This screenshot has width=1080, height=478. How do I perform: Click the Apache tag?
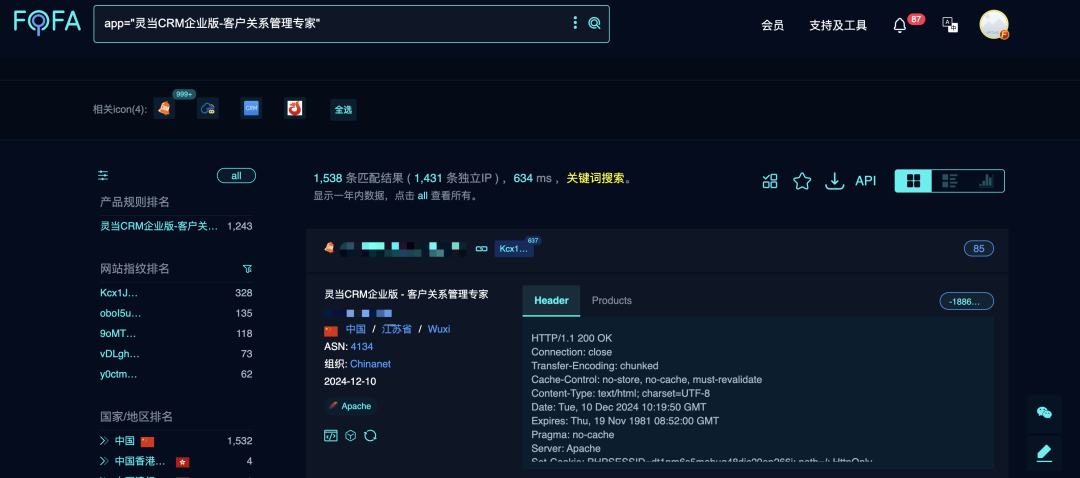[x=351, y=406]
